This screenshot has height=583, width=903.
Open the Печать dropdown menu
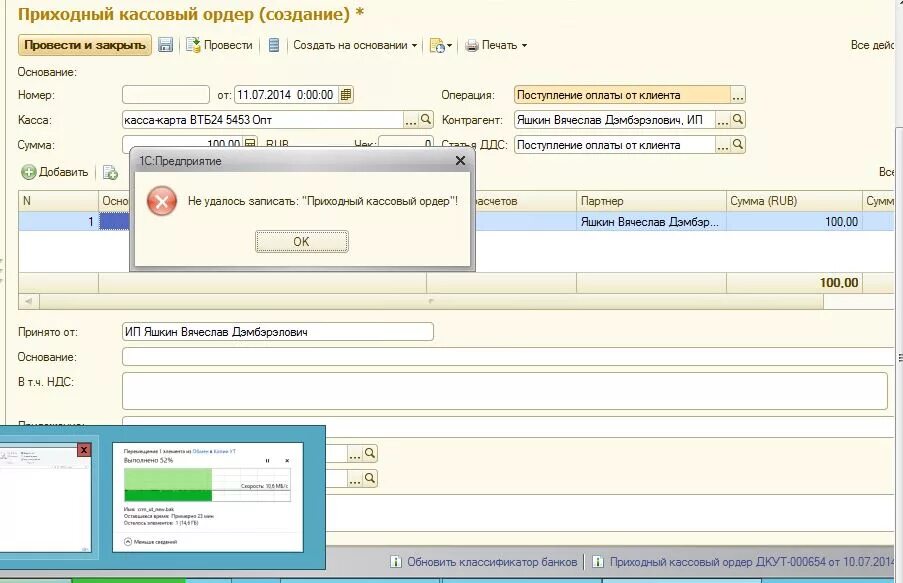coord(496,45)
